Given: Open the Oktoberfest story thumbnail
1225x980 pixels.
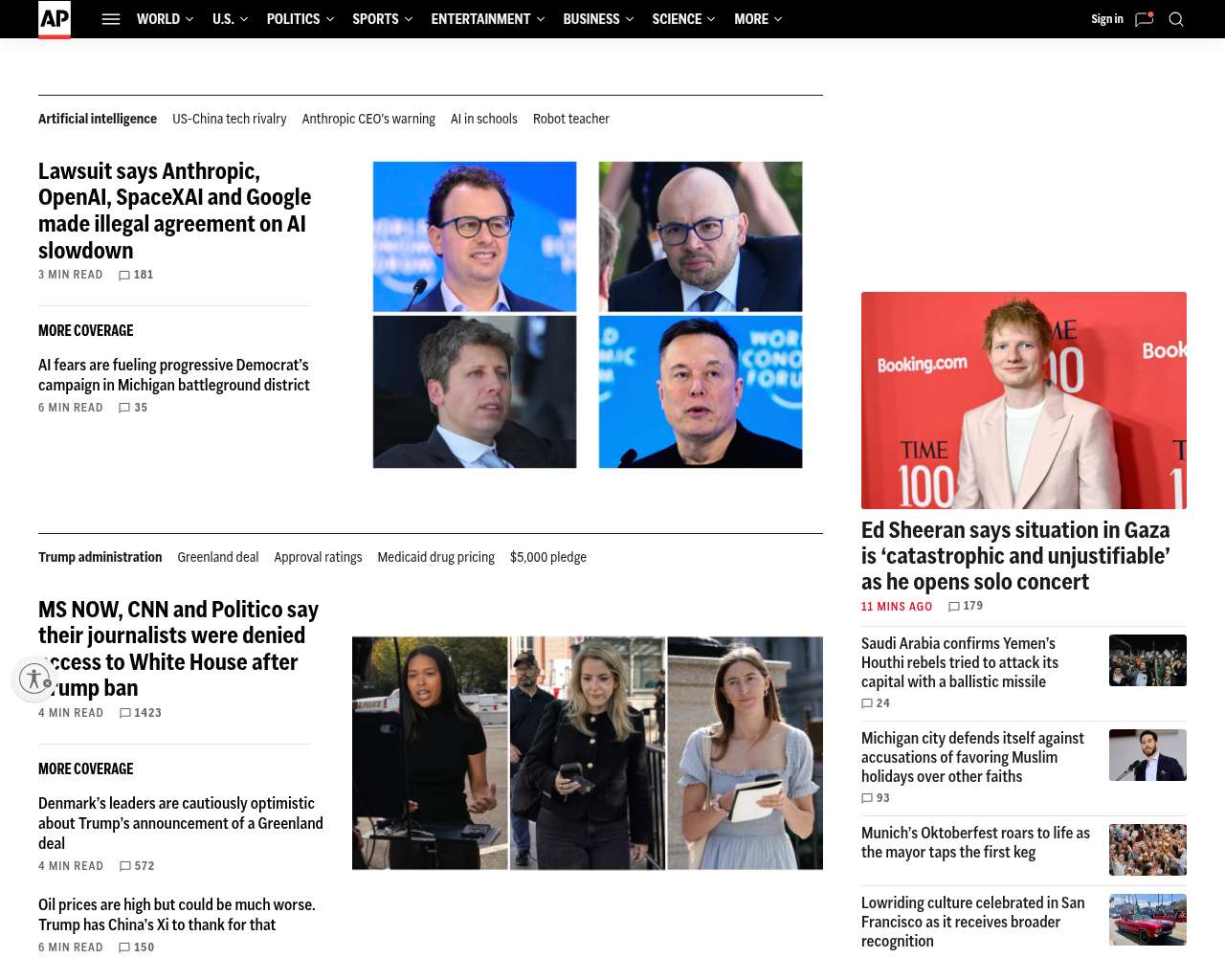Looking at the screenshot, I should [1147, 850].
